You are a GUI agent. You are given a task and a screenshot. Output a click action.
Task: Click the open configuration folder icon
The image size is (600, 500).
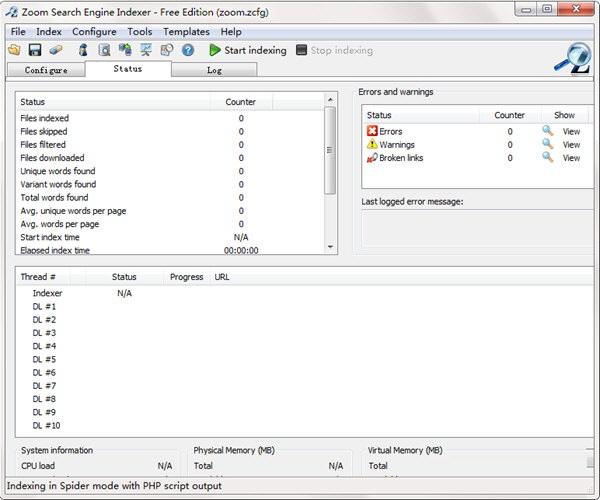click(14, 50)
